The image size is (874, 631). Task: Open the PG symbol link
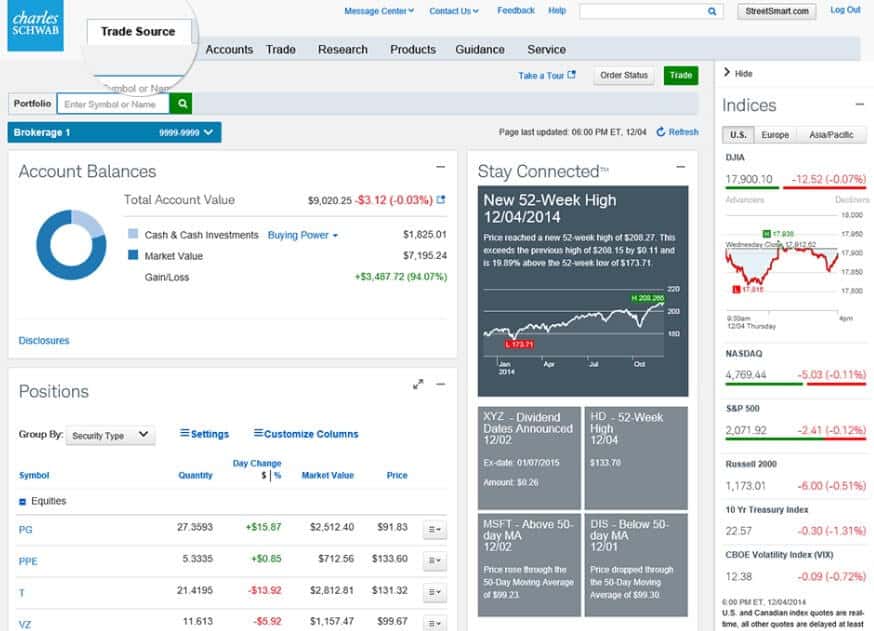click(25, 530)
